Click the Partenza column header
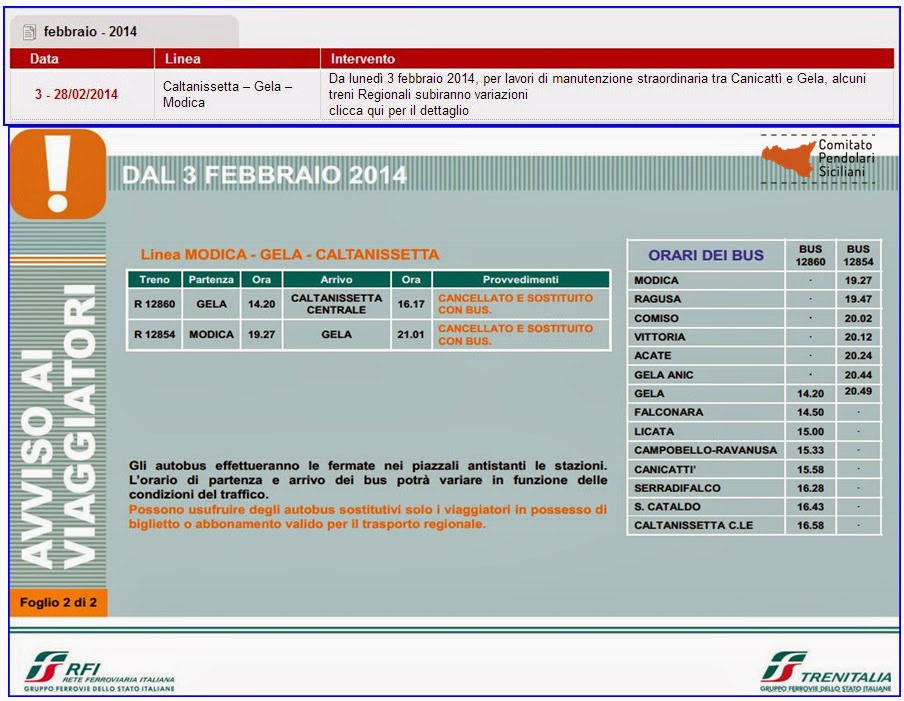Image resolution: width=904 pixels, height=701 pixels. point(211,280)
